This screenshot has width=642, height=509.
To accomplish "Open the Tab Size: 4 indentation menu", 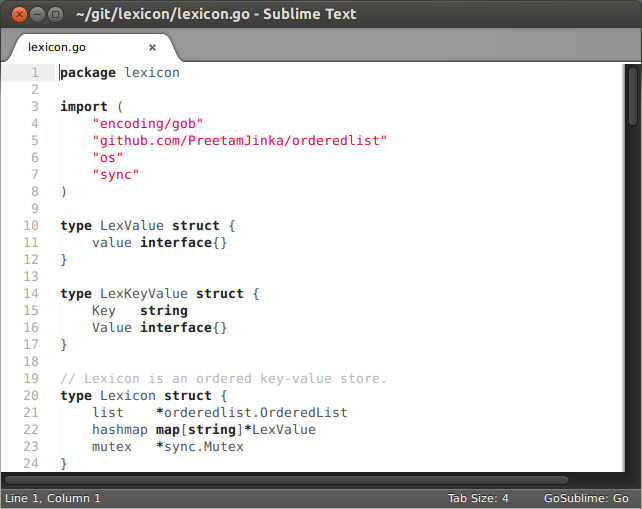I will coord(478,497).
